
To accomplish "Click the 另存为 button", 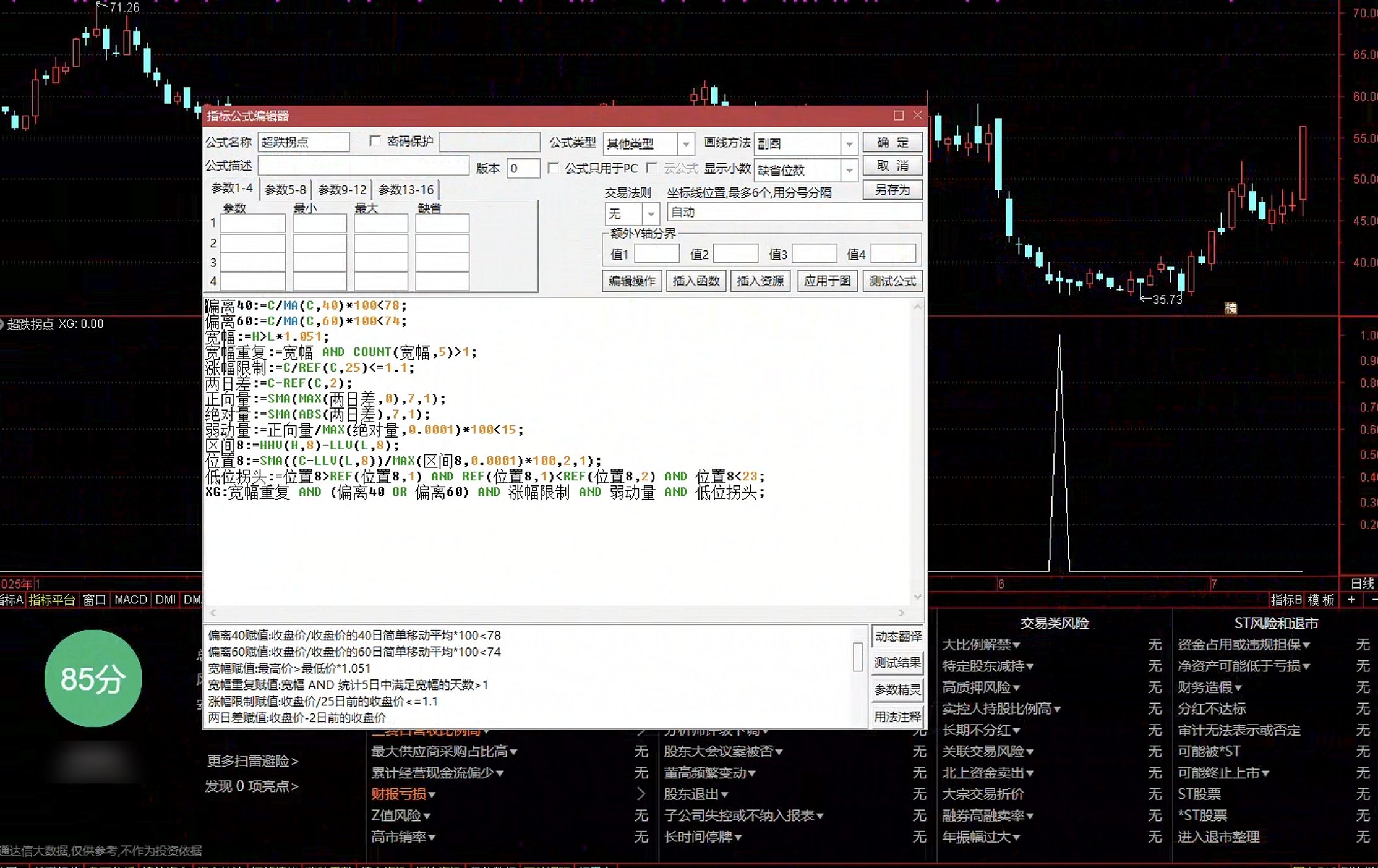I will pyautogui.click(x=892, y=190).
